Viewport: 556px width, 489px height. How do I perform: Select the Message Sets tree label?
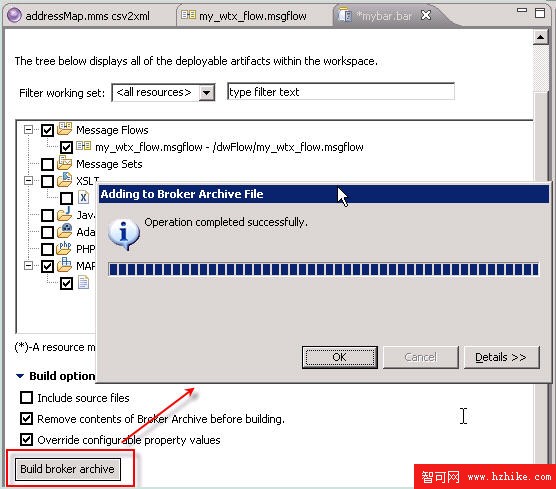click(109, 164)
